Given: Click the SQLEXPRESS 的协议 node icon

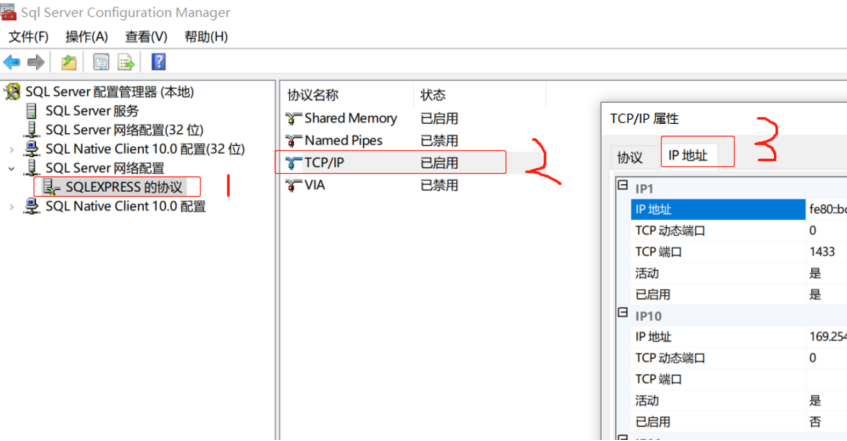Looking at the screenshot, I should tap(51, 187).
